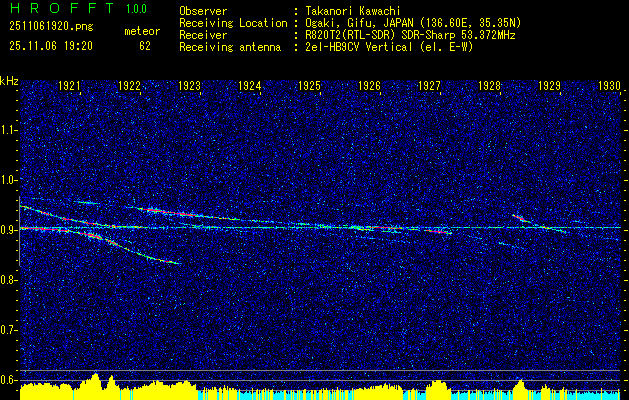Image resolution: width=629 pixels, height=400 pixels.
Task: Click the Receiver field label
Action: [203, 35]
